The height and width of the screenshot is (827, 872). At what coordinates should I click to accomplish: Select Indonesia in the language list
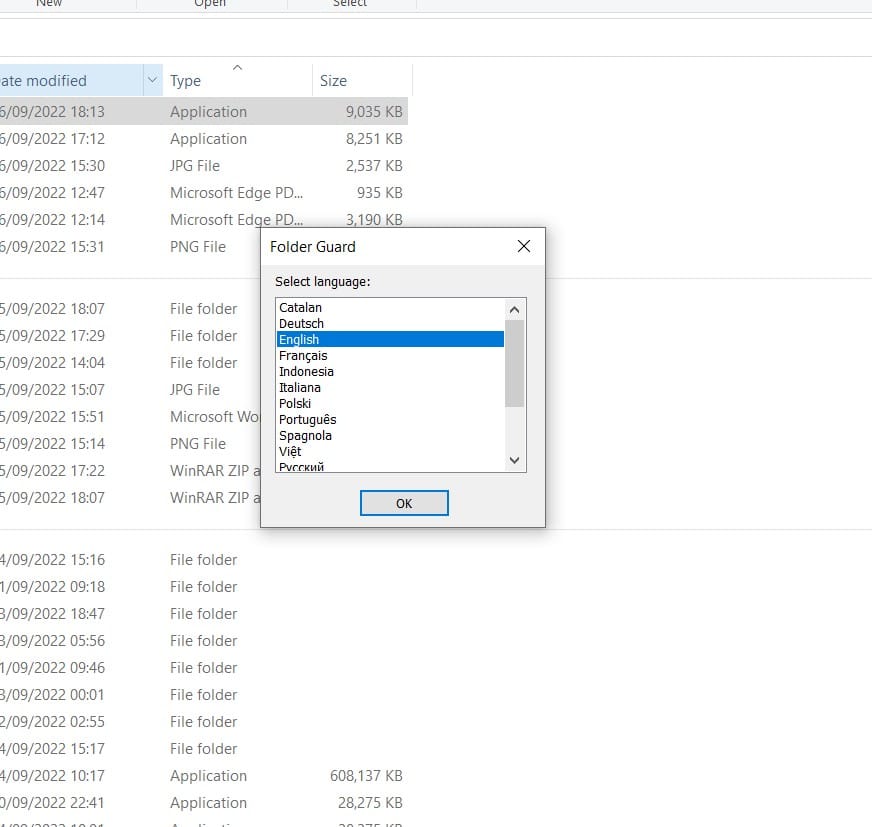point(390,372)
